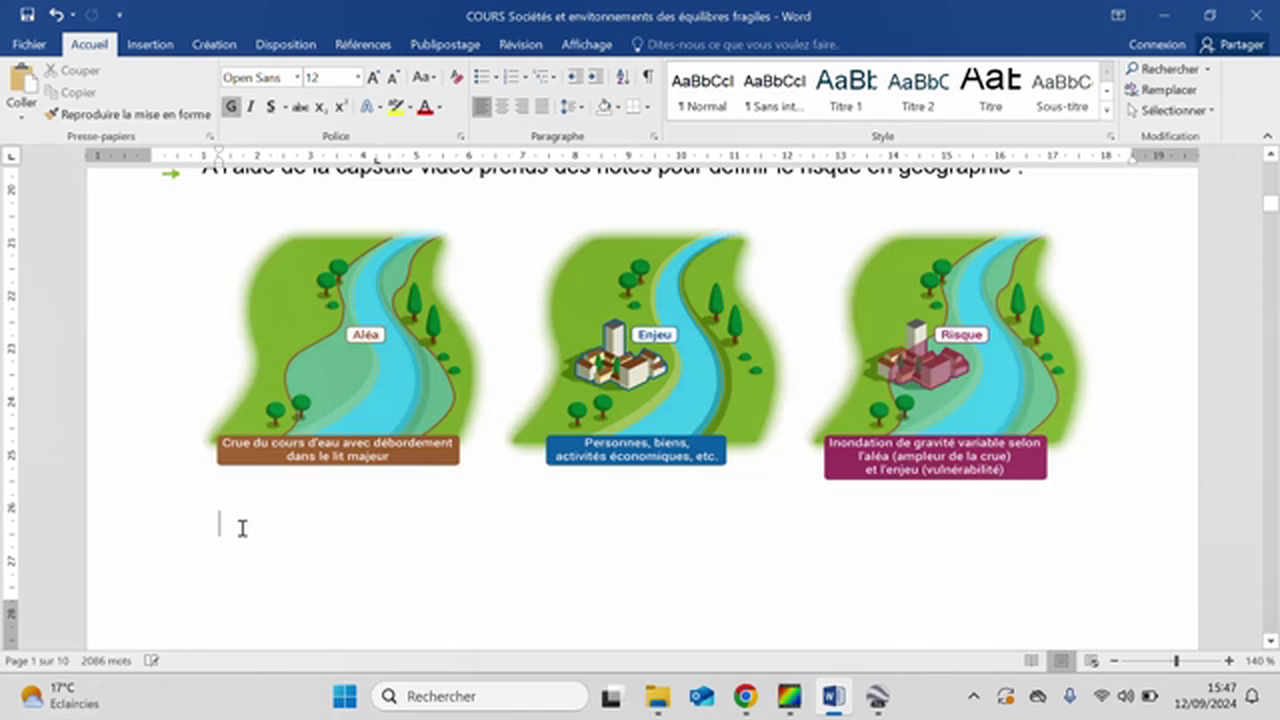Image resolution: width=1280 pixels, height=720 pixels.
Task: Switch to the Révision tab
Action: pyautogui.click(x=520, y=45)
